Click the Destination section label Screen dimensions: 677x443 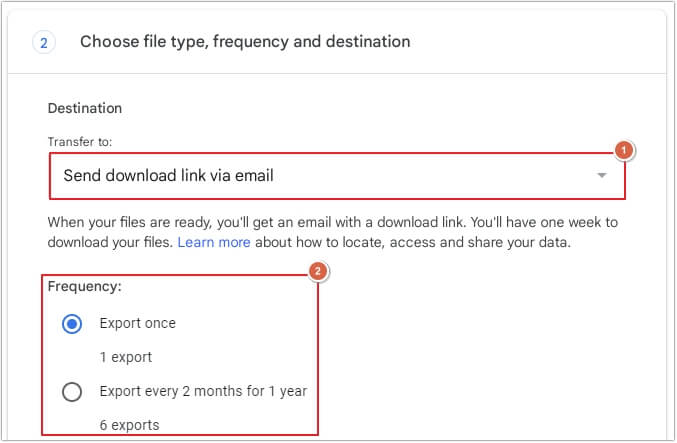(85, 108)
